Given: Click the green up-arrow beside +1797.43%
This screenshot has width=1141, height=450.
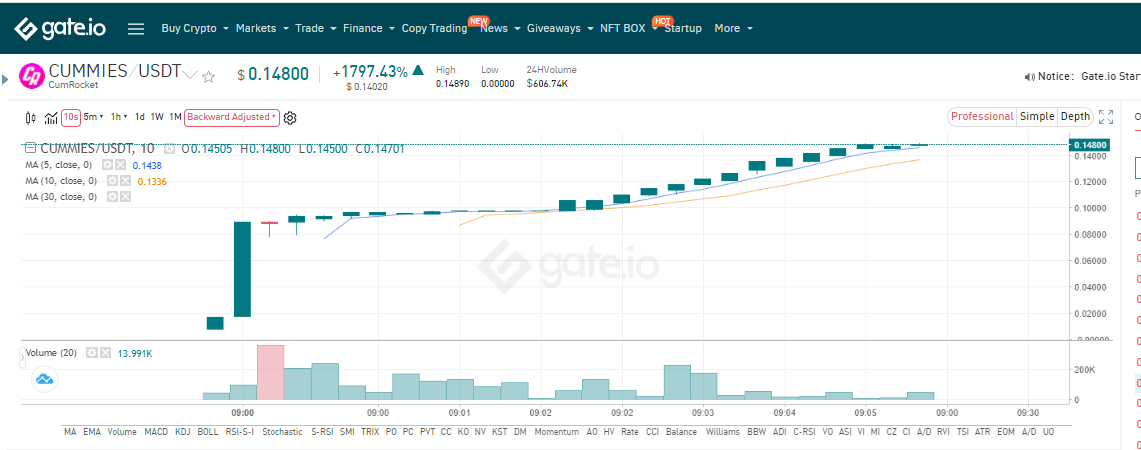Looking at the screenshot, I should [418, 71].
